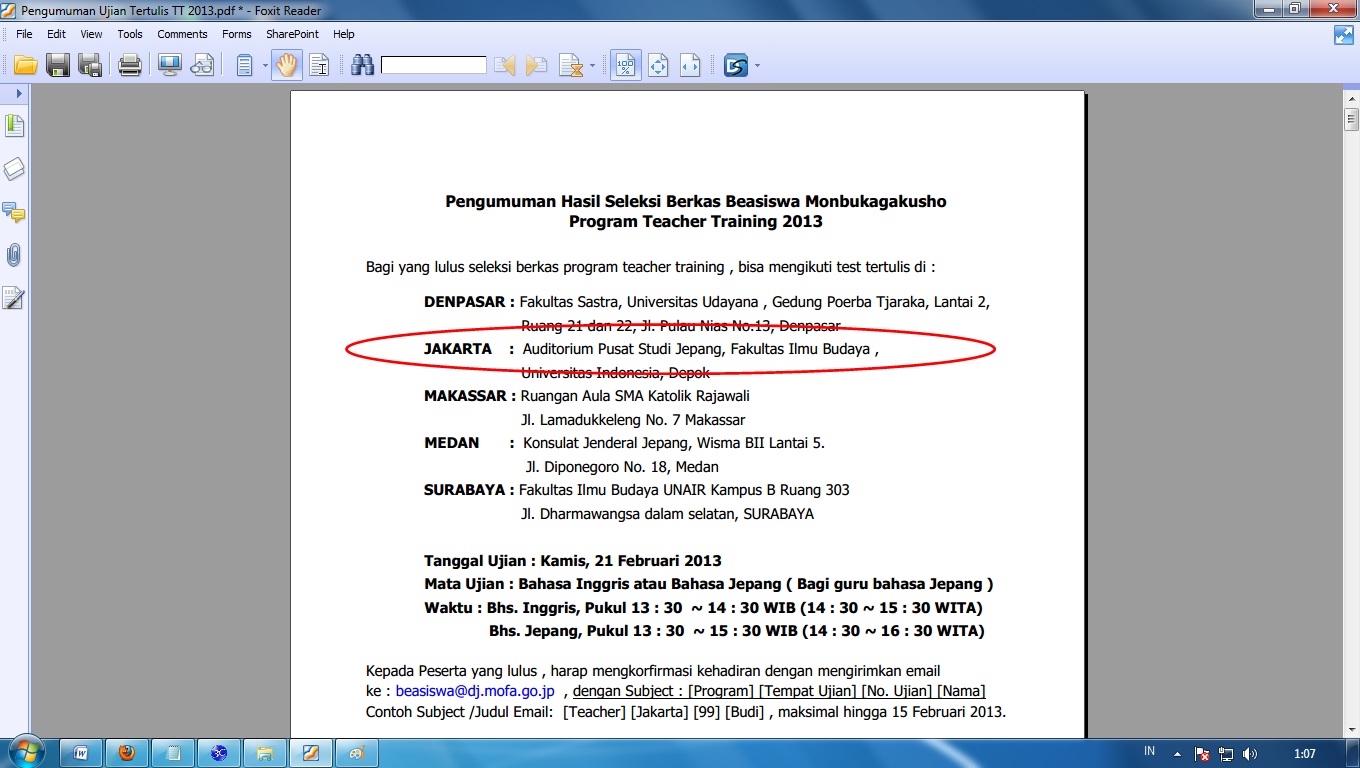Open the Bookmarks panel in sidebar
This screenshot has height=768, width=1360.
[x=14, y=126]
